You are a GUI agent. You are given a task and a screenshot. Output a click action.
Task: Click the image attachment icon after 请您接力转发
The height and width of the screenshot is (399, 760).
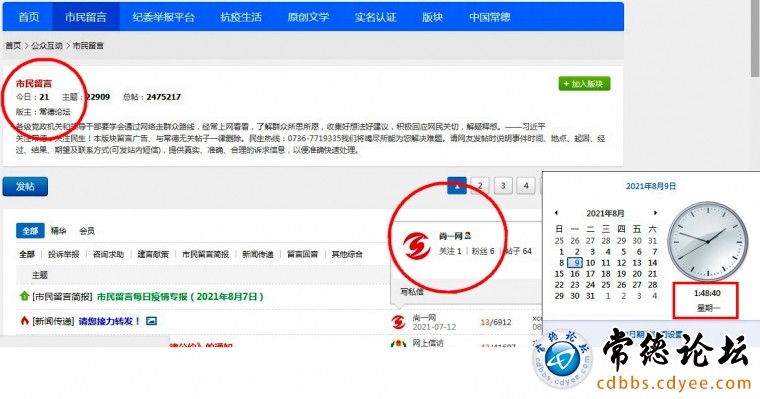pyautogui.click(x=151, y=321)
